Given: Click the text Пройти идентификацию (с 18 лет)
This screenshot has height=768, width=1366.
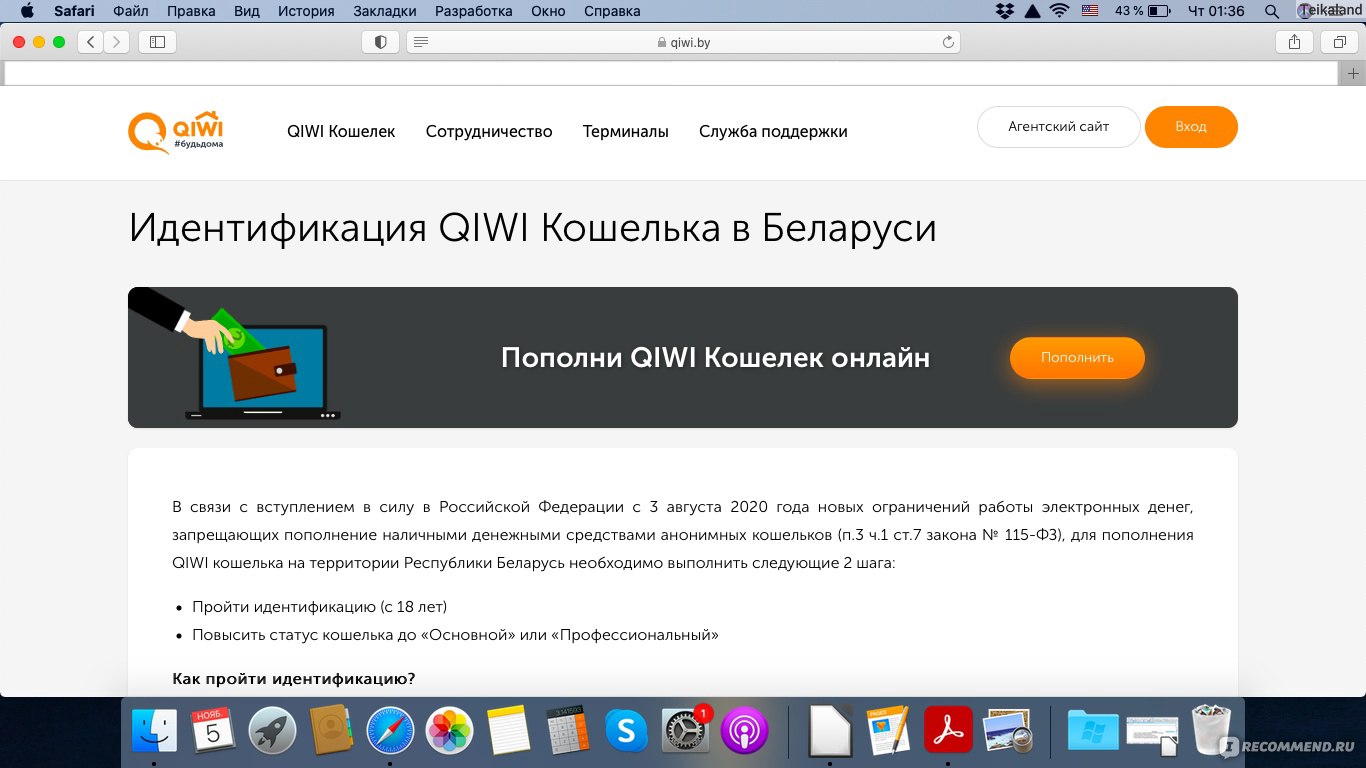Looking at the screenshot, I should coord(320,607).
